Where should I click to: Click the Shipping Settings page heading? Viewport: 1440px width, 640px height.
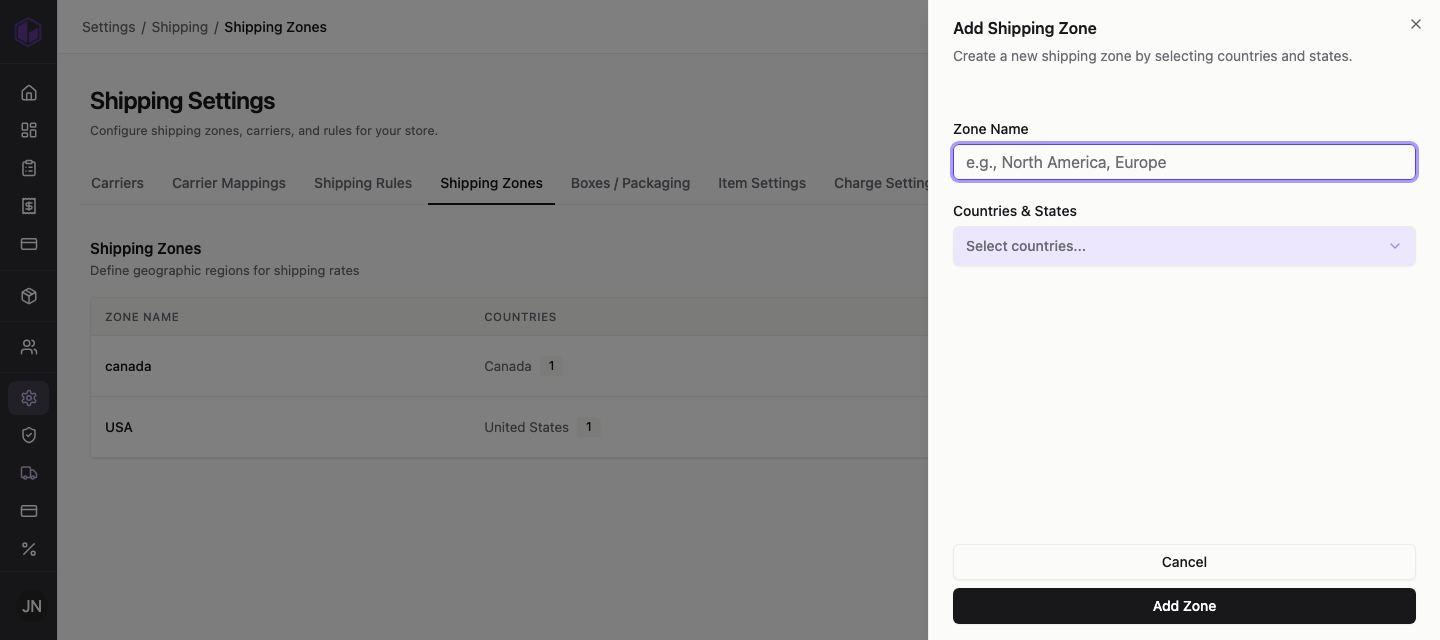(183, 101)
